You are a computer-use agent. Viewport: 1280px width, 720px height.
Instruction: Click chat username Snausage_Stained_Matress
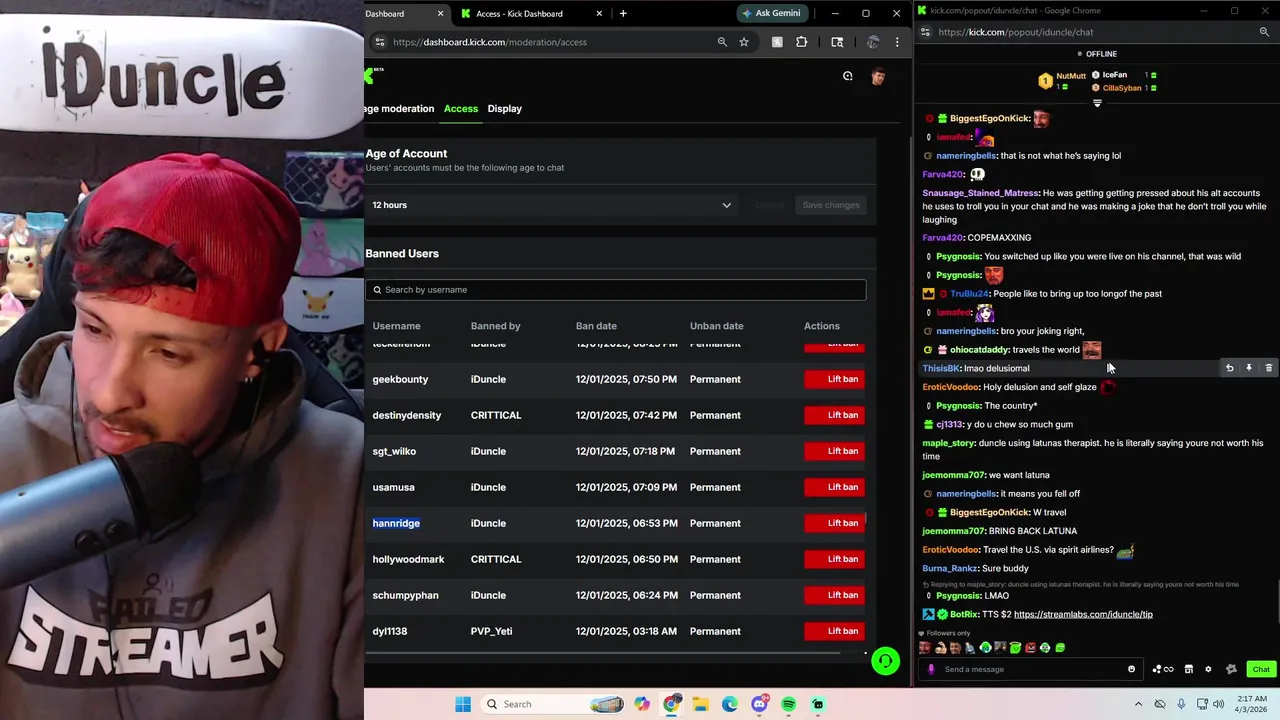pyautogui.click(x=980, y=193)
